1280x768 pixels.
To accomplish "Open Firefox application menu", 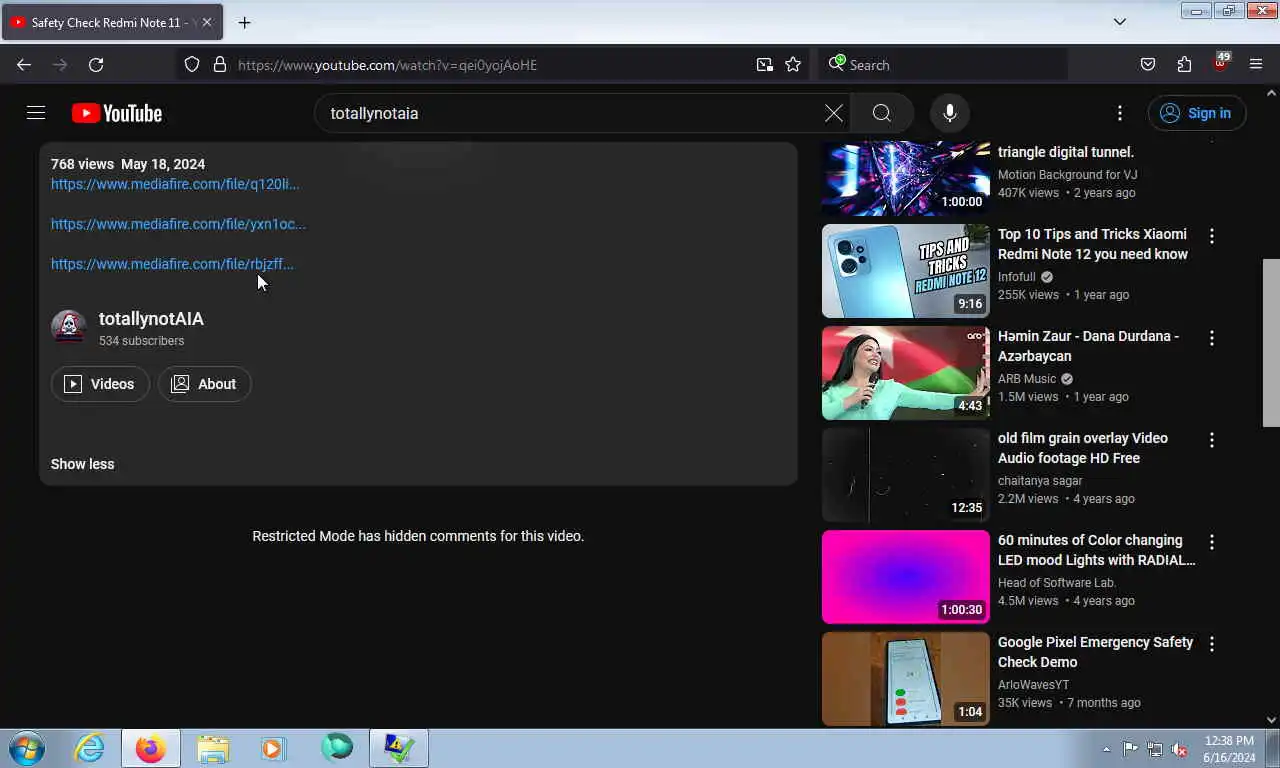I will click(x=1256, y=65).
